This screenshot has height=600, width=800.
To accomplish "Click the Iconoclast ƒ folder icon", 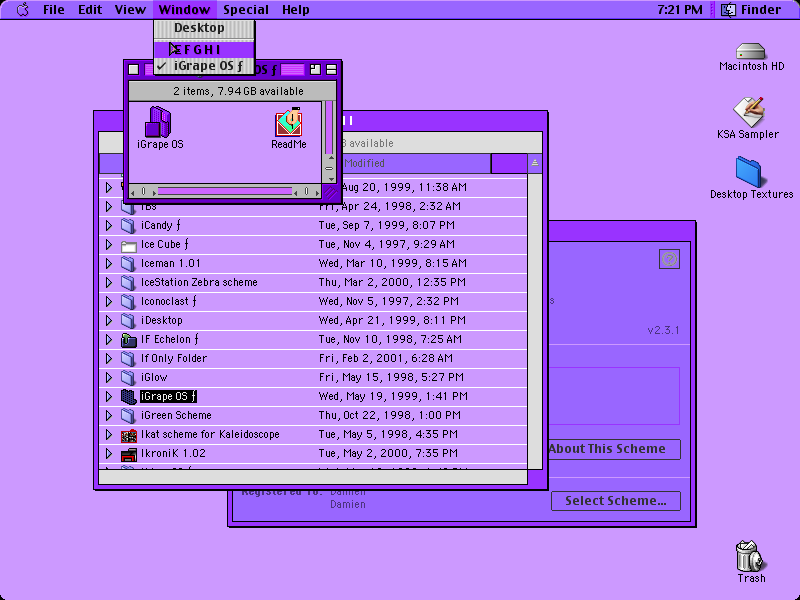I will pyautogui.click(x=128, y=302).
